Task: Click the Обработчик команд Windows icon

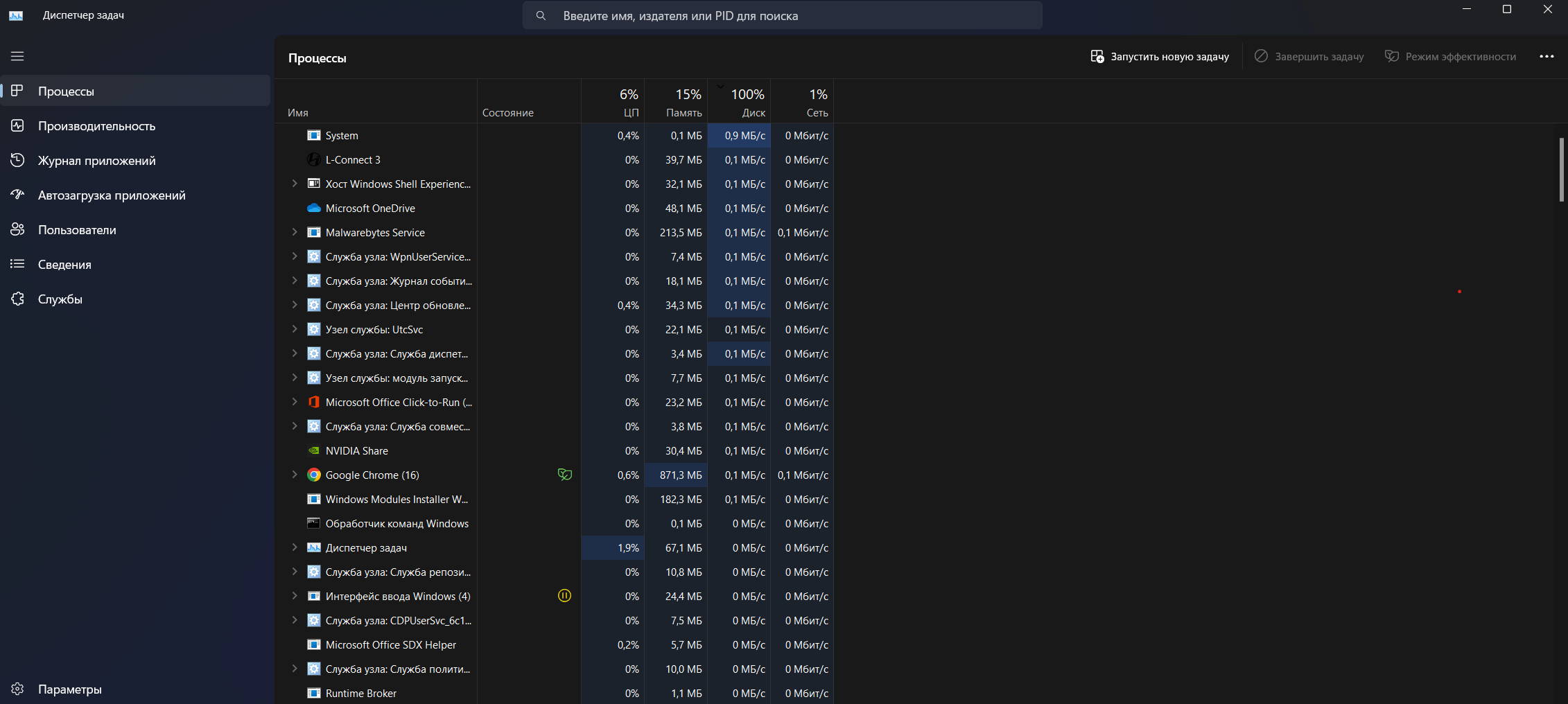Action: point(314,523)
